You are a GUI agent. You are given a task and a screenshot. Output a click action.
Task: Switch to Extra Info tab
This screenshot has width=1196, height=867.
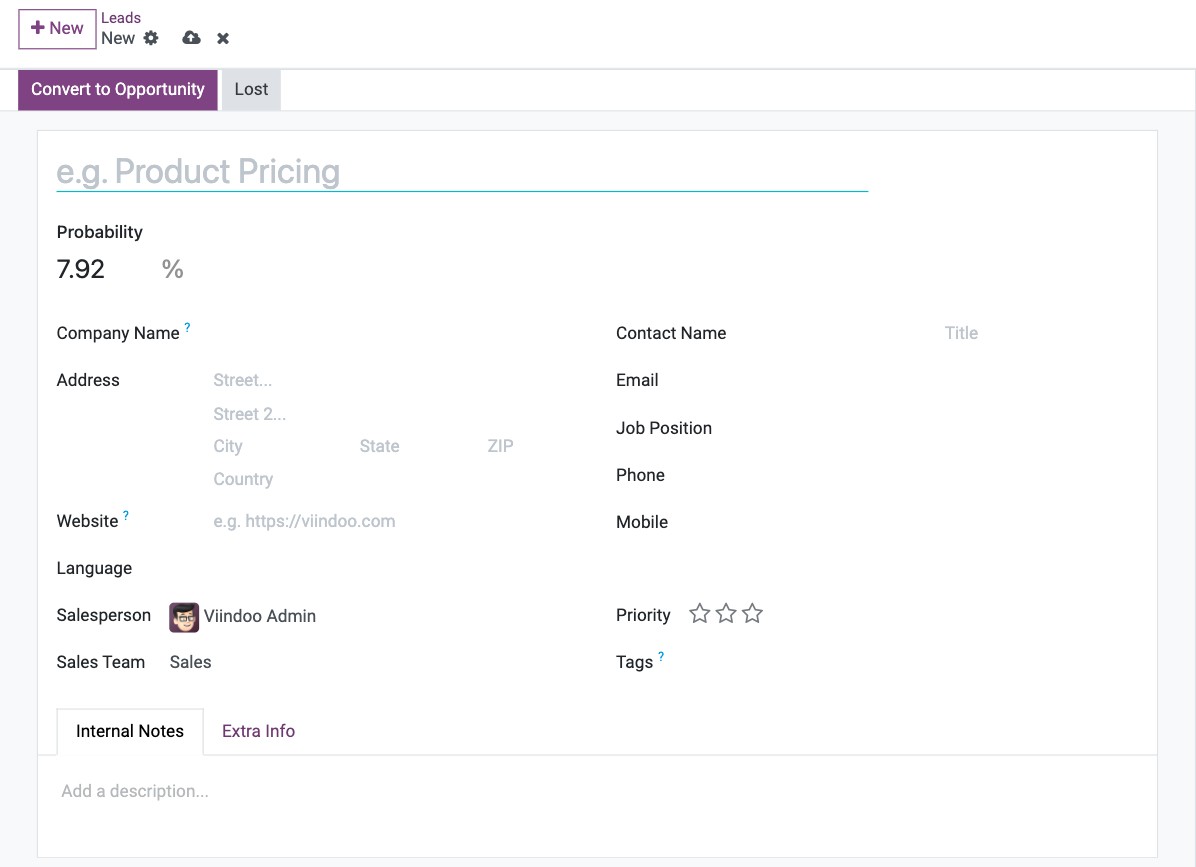[x=259, y=731]
